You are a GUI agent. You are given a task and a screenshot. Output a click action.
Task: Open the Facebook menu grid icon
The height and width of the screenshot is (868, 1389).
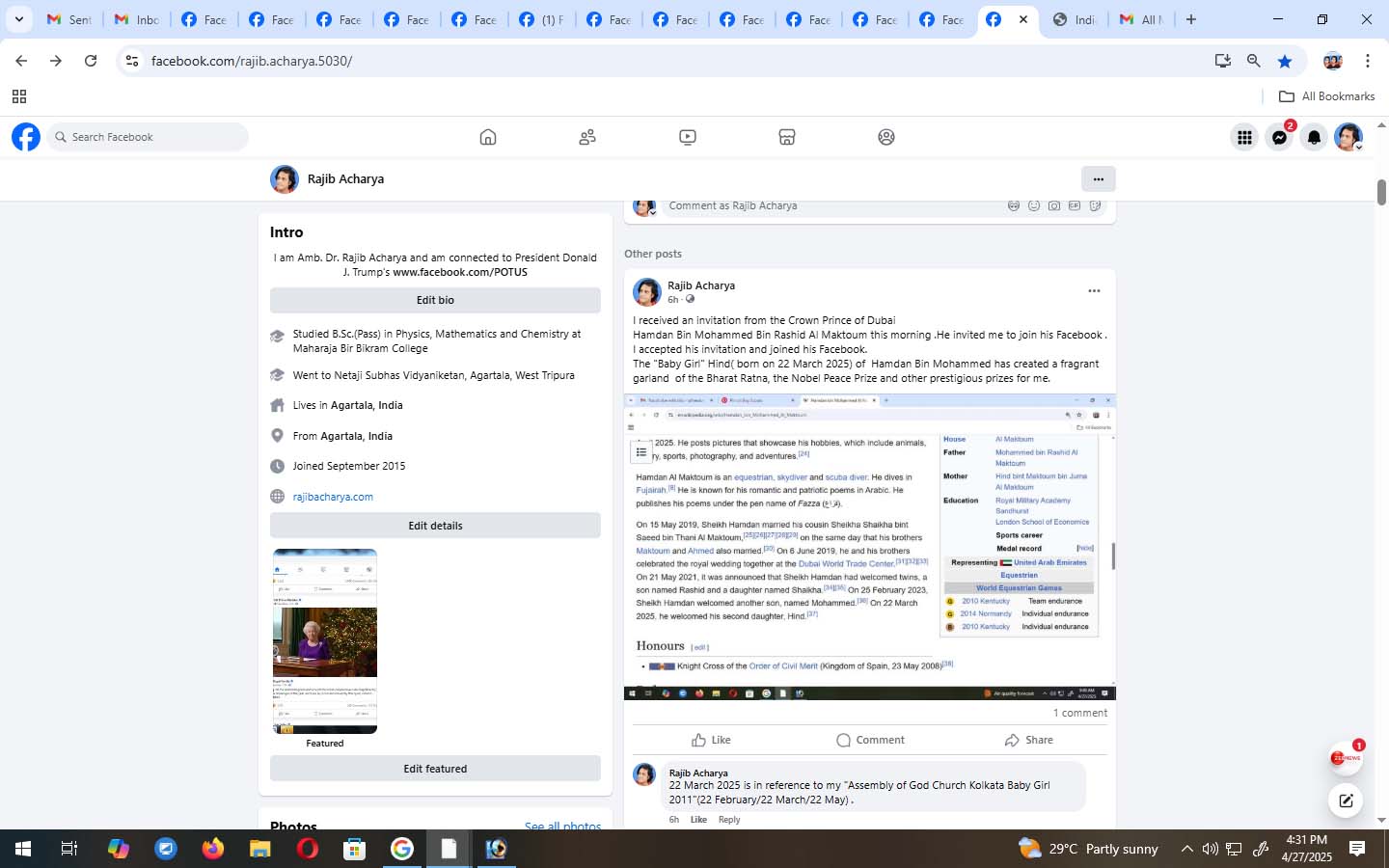pyautogui.click(x=1244, y=138)
